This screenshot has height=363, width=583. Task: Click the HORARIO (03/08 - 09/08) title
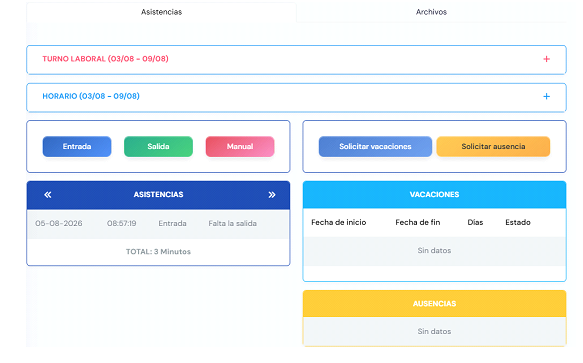tap(91, 96)
